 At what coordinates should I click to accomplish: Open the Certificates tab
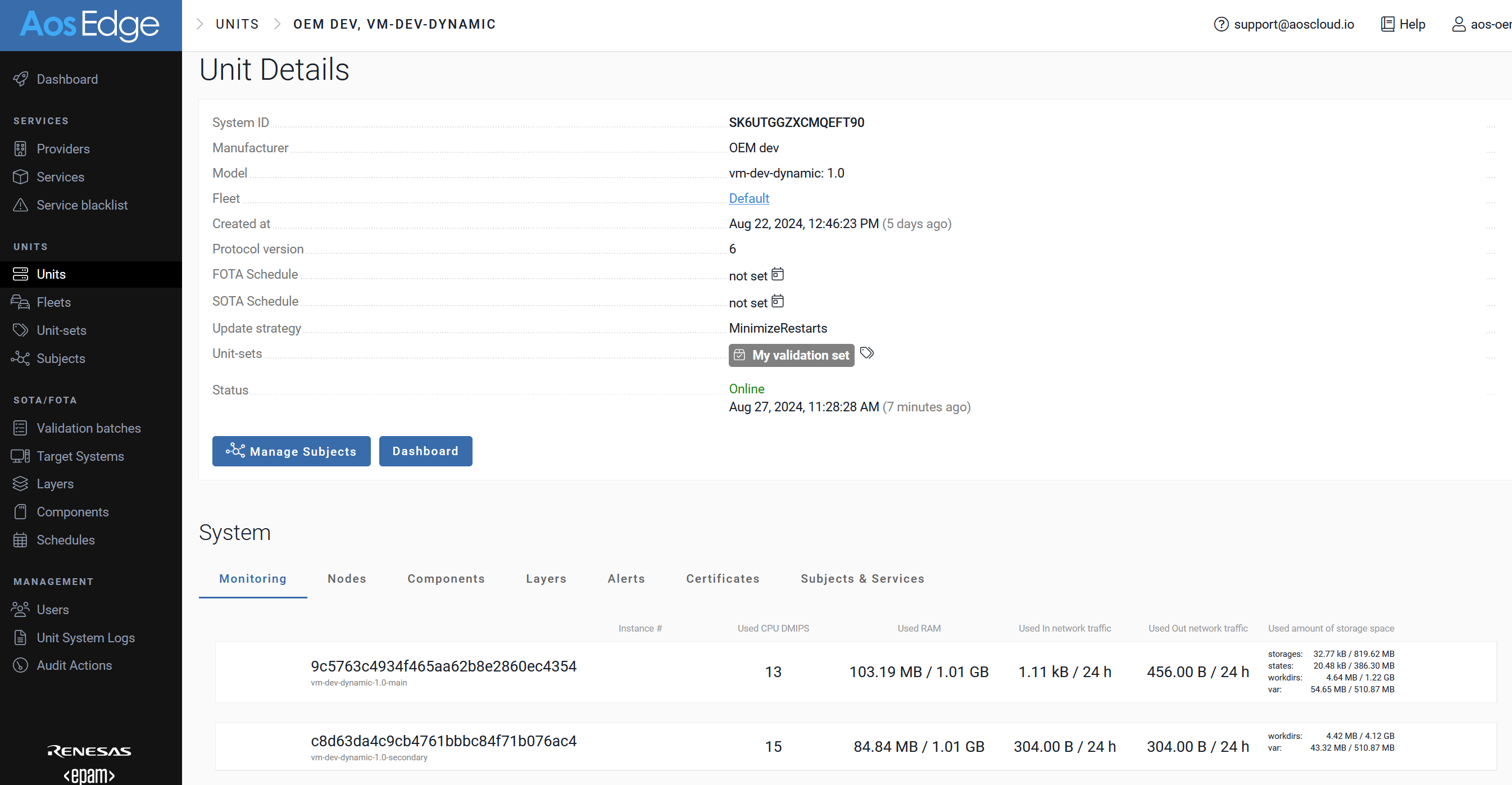tap(722, 578)
